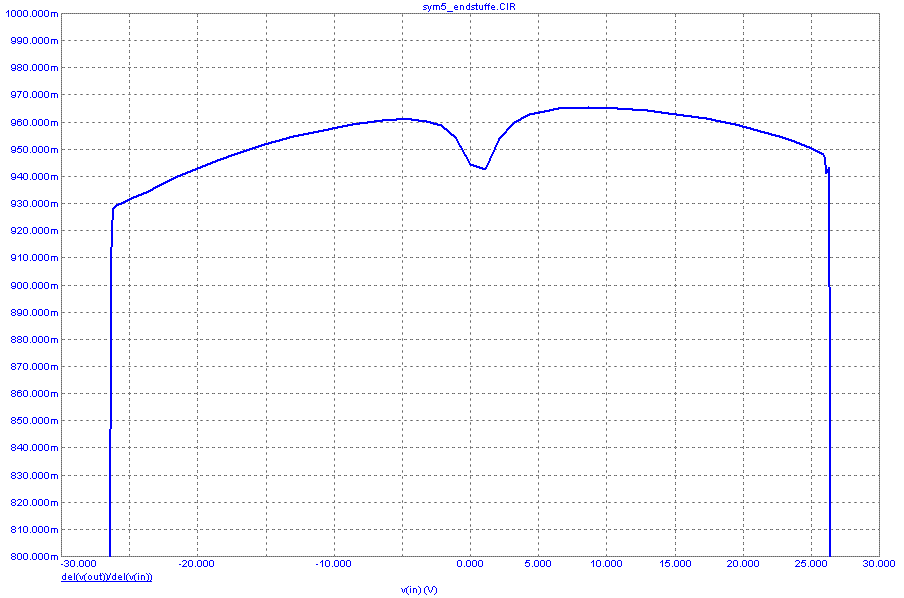The height and width of the screenshot is (598, 904).
Task: Click the 870.000m y-axis value
Action: (35, 367)
